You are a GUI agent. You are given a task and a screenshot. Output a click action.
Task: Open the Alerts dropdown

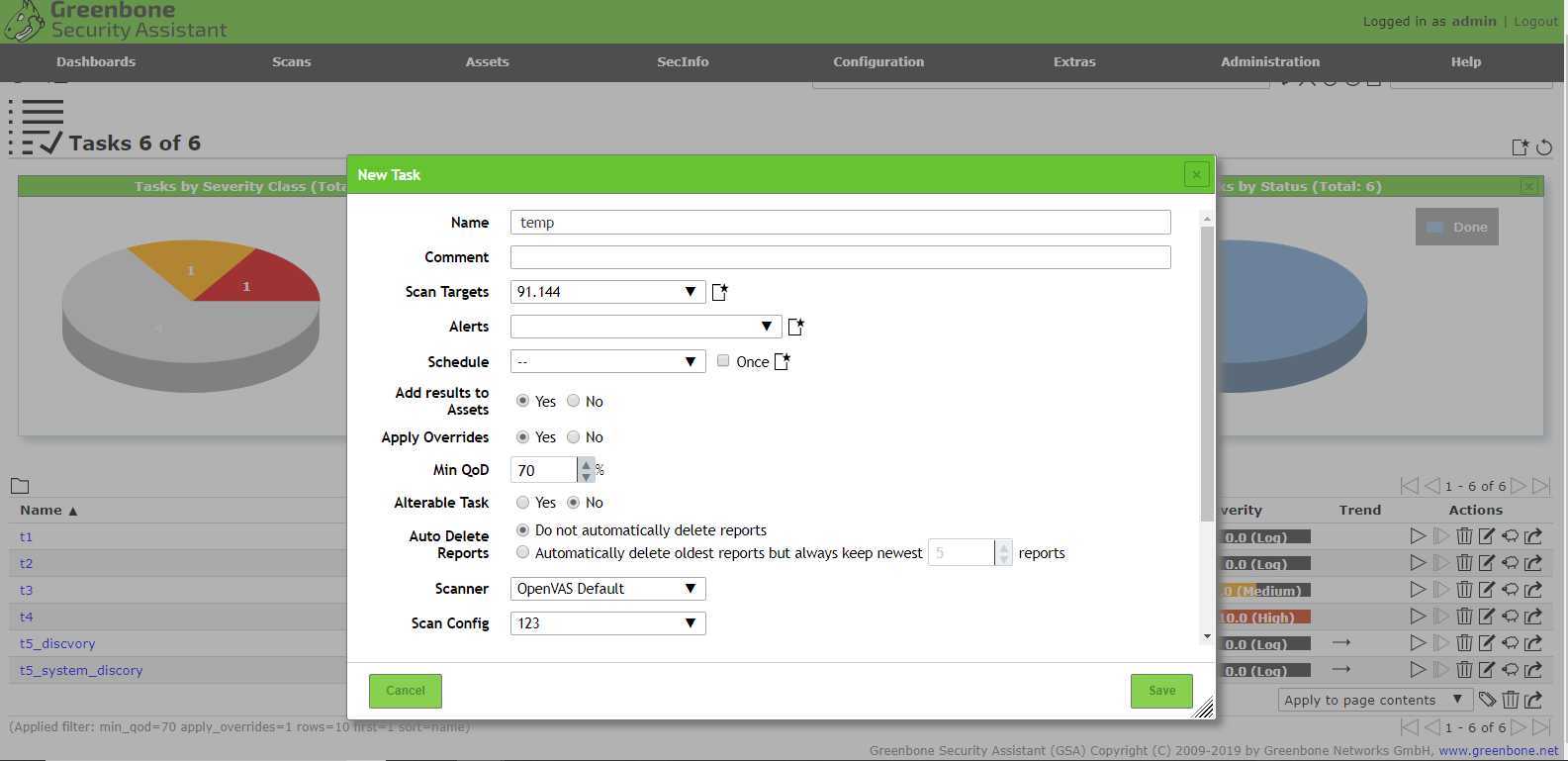click(645, 327)
